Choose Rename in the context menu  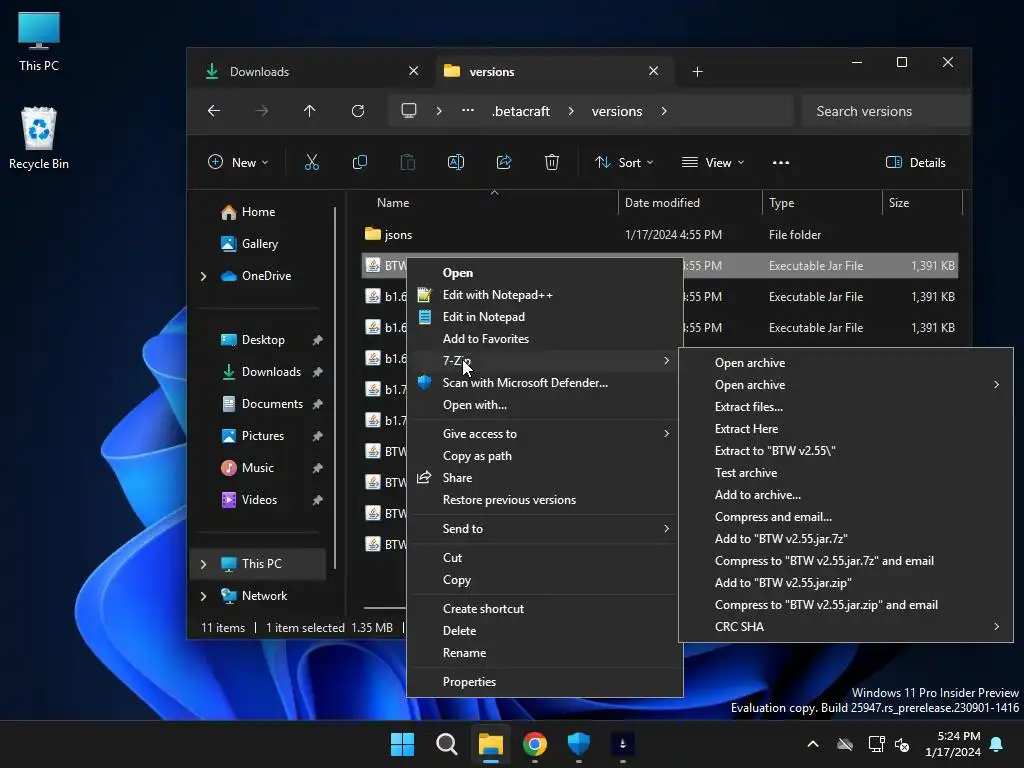[x=464, y=653]
